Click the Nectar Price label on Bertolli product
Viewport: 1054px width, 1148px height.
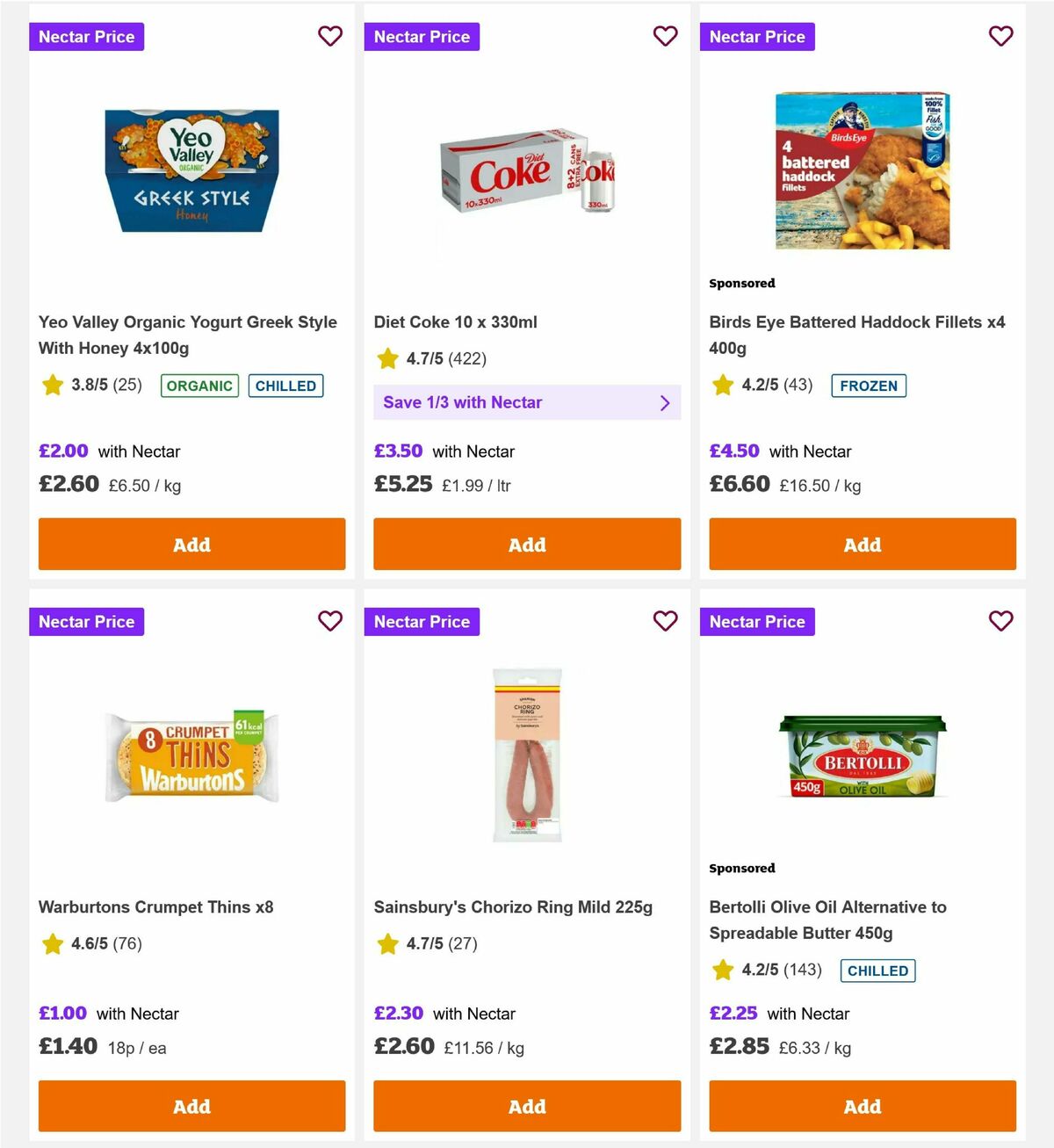point(757,621)
